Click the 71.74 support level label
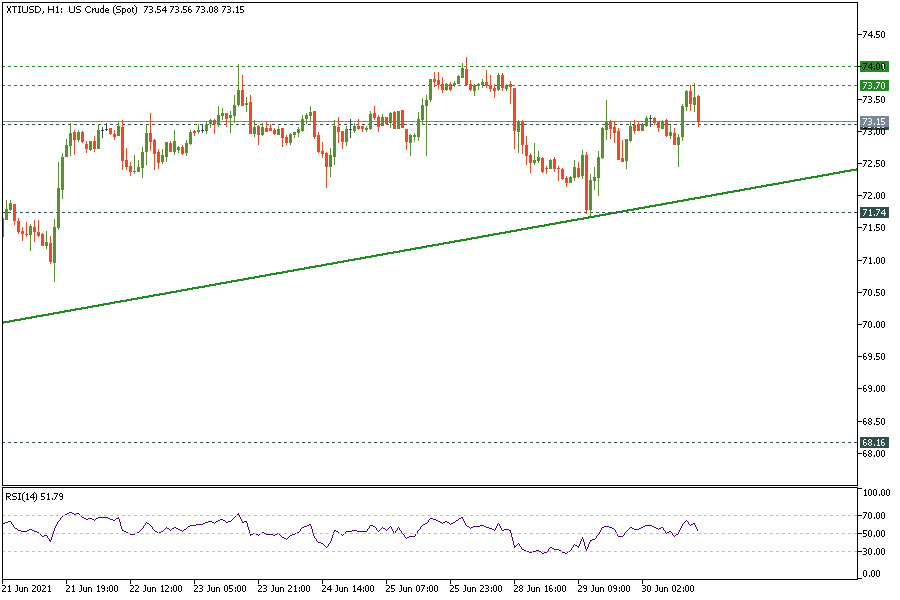This screenshot has height=600, width=900. pyautogui.click(x=873, y=213)
